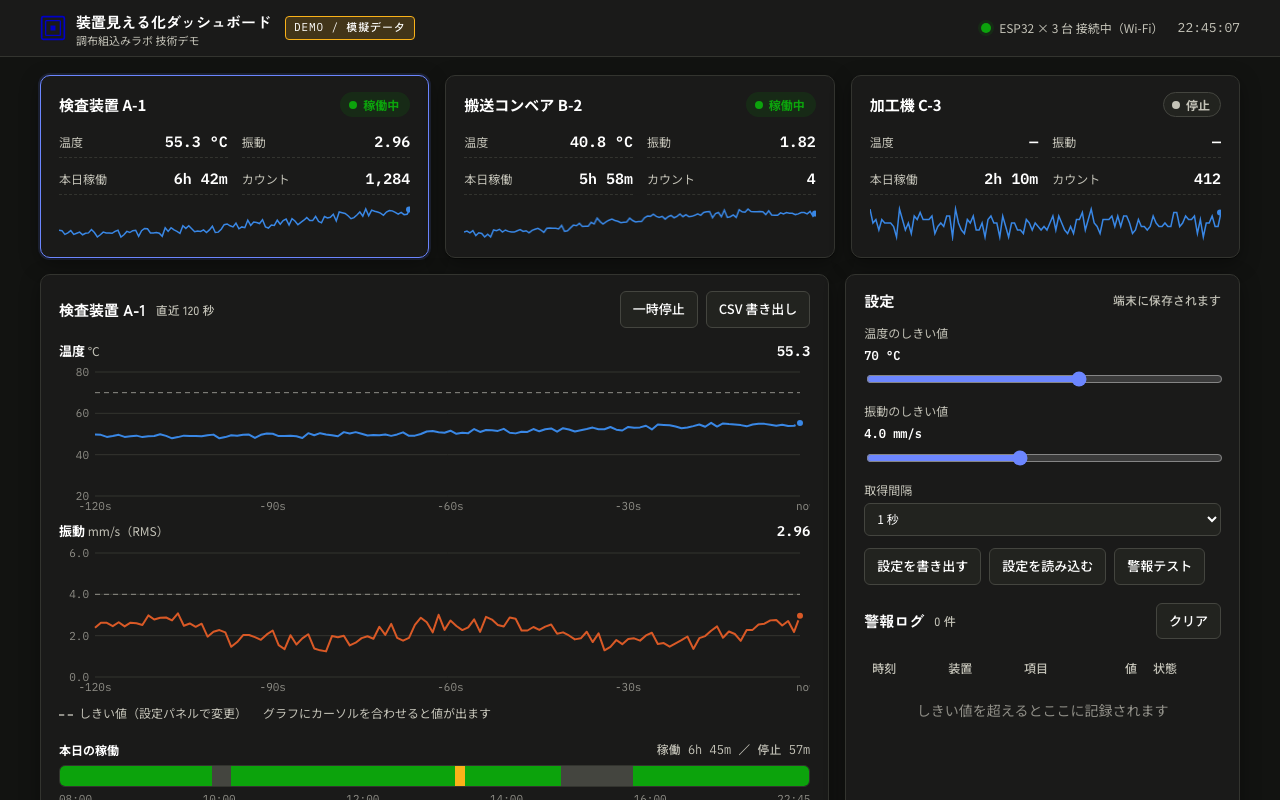Viewport: 1280px width, 800px height.
Task: Export data with CSV 書き出し button
Action: coord(758,310)
